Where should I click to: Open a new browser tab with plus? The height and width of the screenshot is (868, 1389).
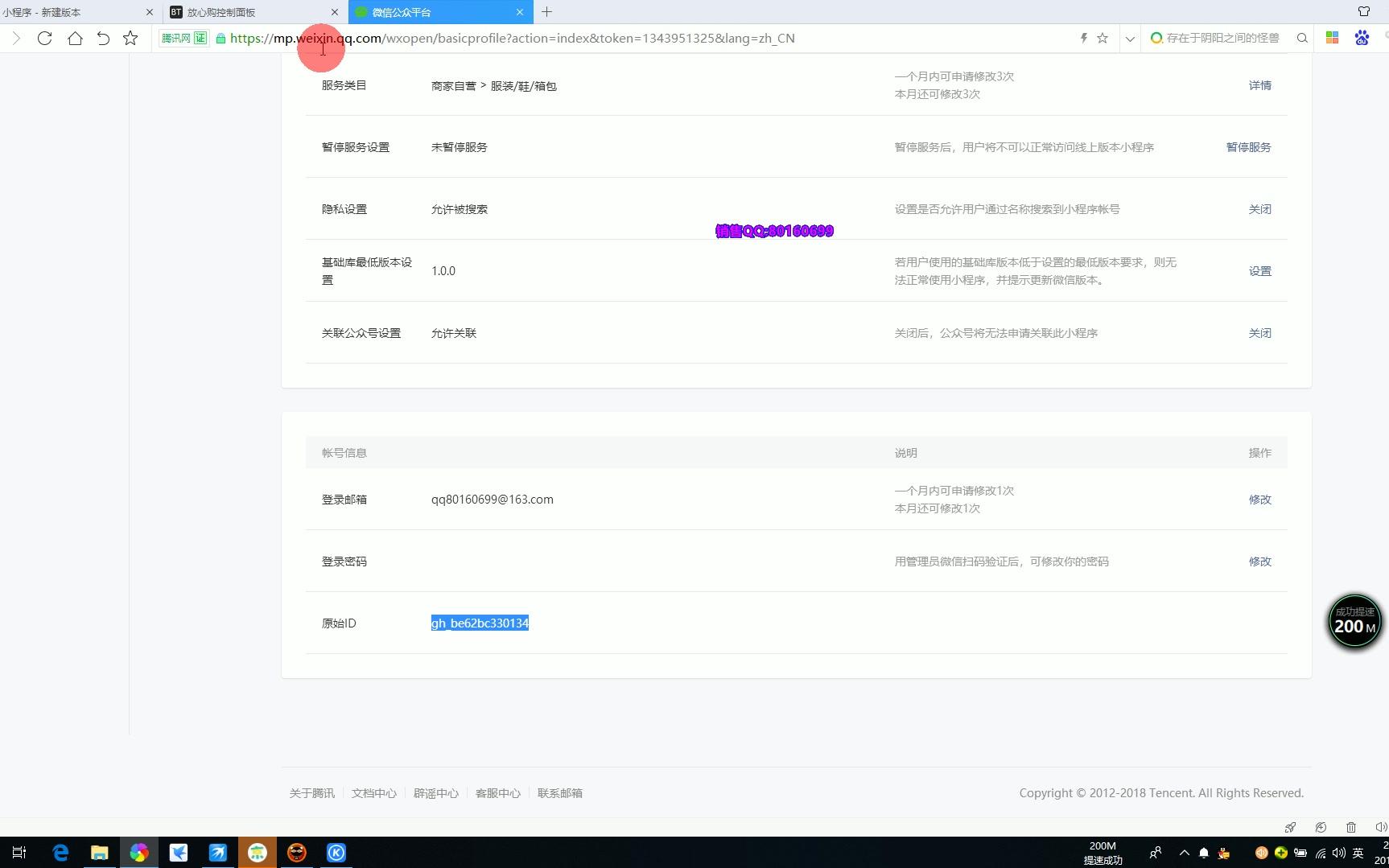point(547,12)
